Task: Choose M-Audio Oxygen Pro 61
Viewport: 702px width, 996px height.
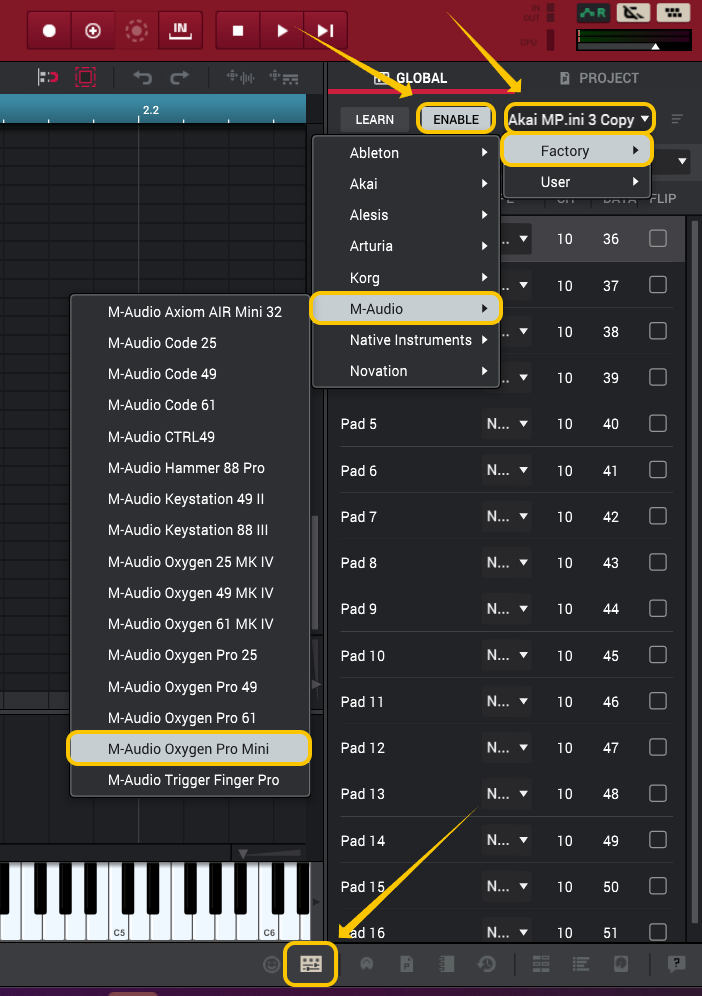Action: click(x=189, y=718)
